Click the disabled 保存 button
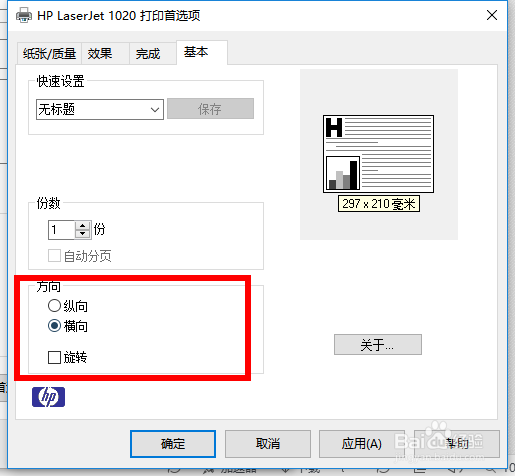Viewport: 515px width, 476px height. (x=210, y=109)
